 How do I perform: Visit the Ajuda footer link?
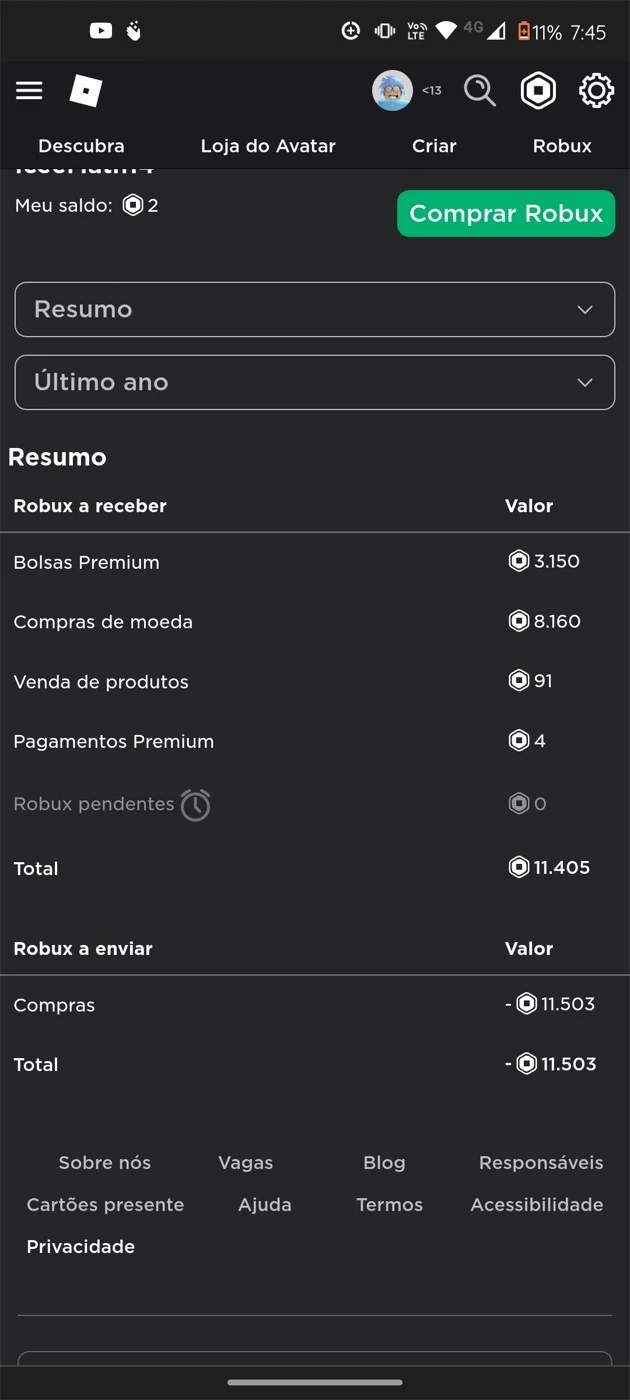point(265,1205)
